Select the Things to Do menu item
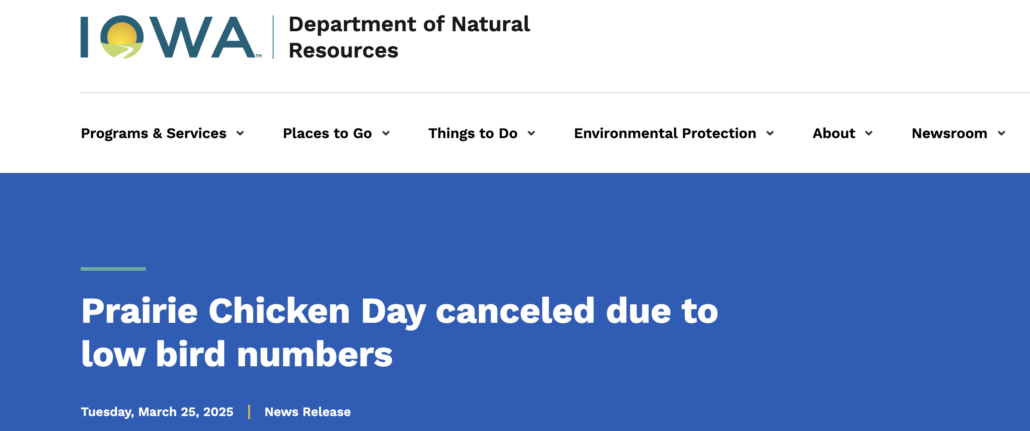The height and width of the screenshot is (431, 1030). (x=473, y=133)
